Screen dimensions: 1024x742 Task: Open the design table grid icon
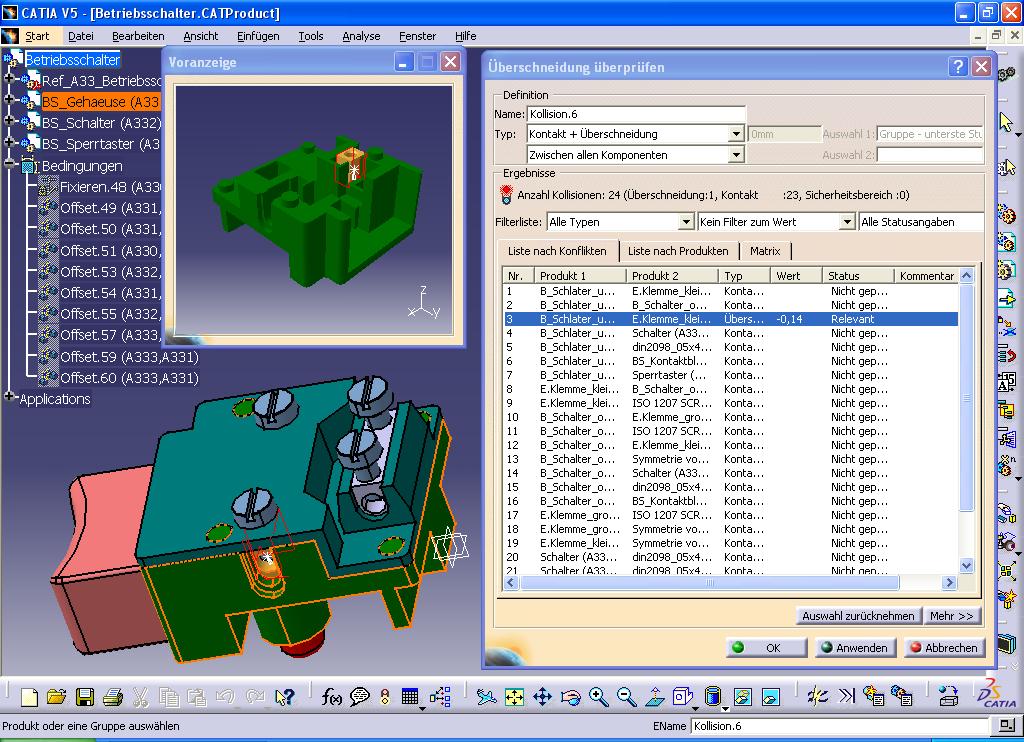pyautogui.click(x=410, y=697)
